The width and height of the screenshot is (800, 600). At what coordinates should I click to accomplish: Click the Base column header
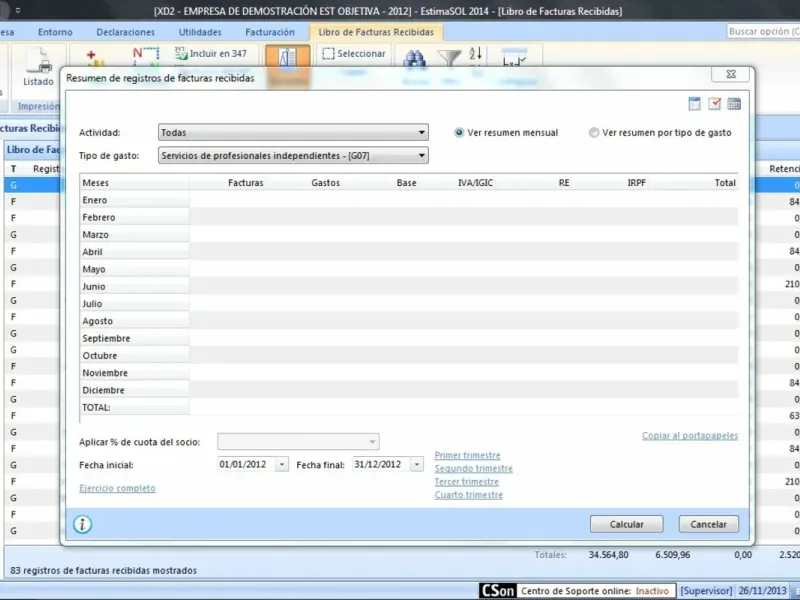(x=407, y=183)
